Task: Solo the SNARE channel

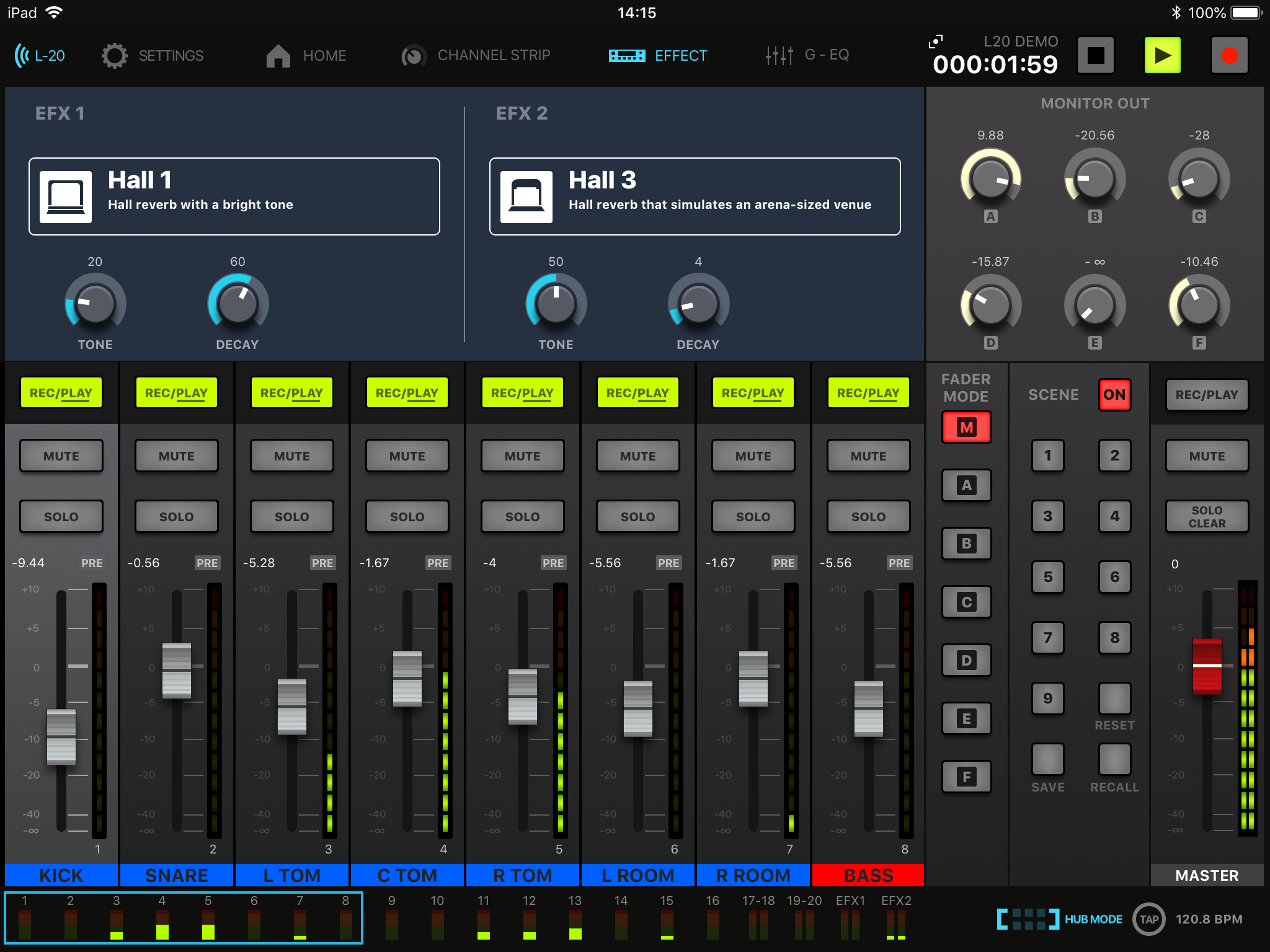Action: click(x=177, y=516)
